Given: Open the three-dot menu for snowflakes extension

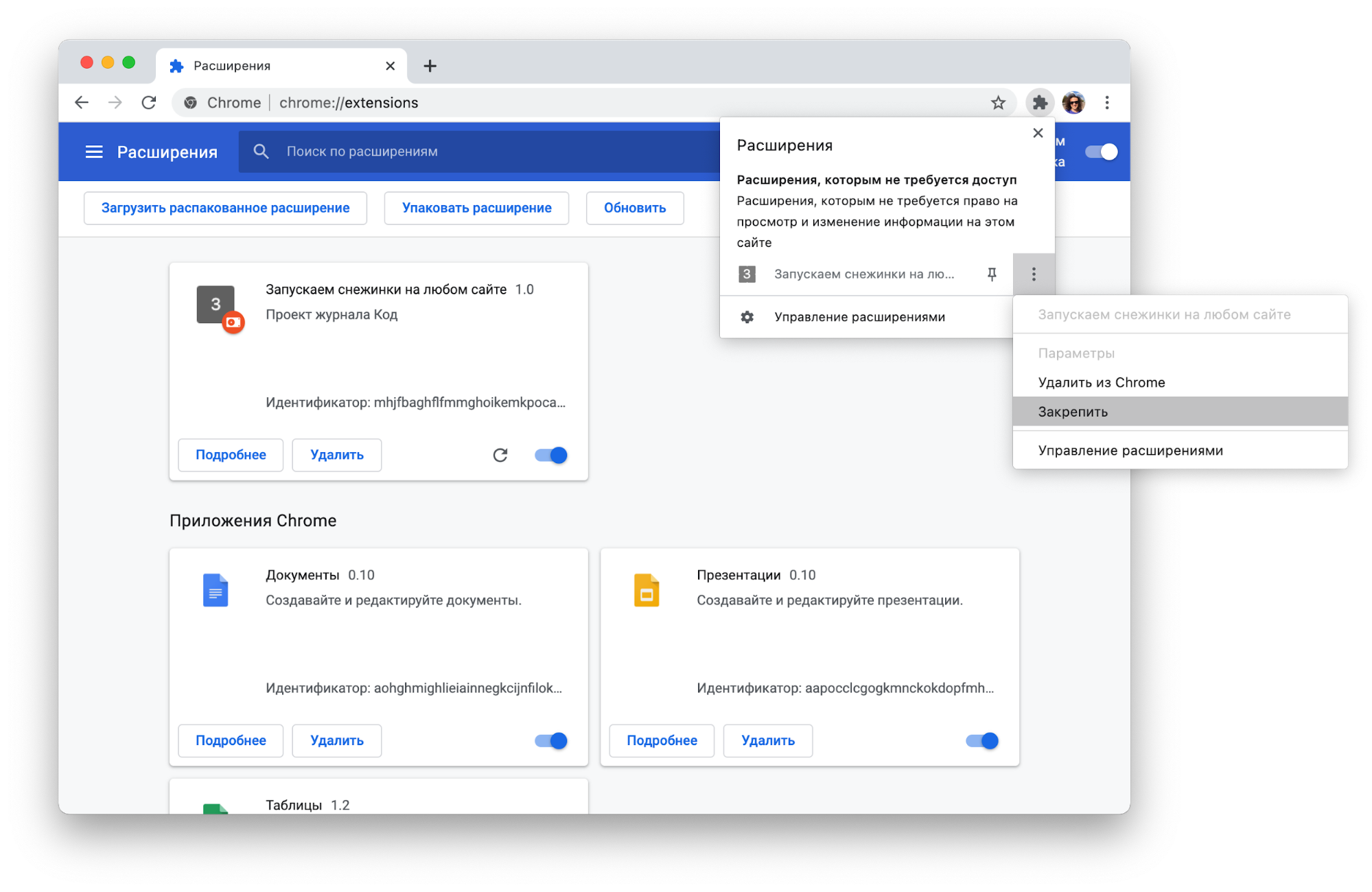Looking at the screenshot, I should [1034, 274].
